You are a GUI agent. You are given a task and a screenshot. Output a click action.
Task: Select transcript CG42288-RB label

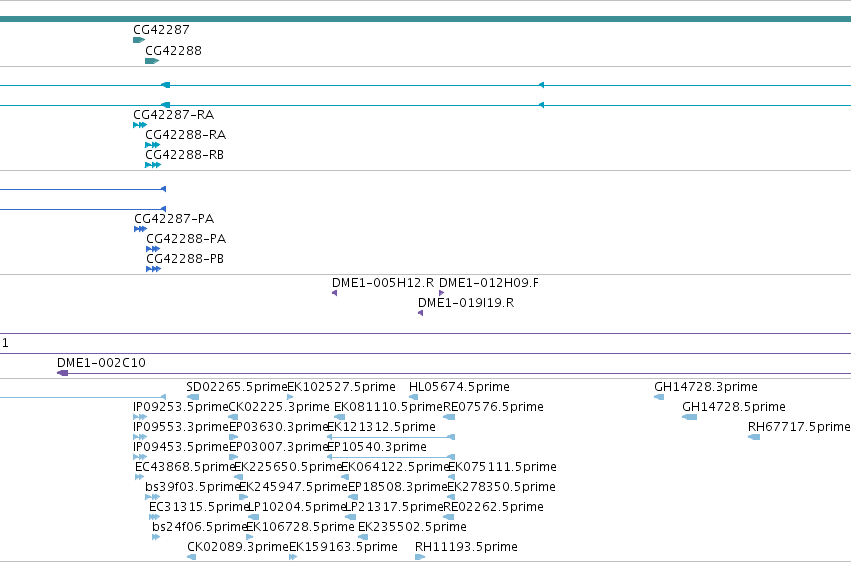pos(185,155)
